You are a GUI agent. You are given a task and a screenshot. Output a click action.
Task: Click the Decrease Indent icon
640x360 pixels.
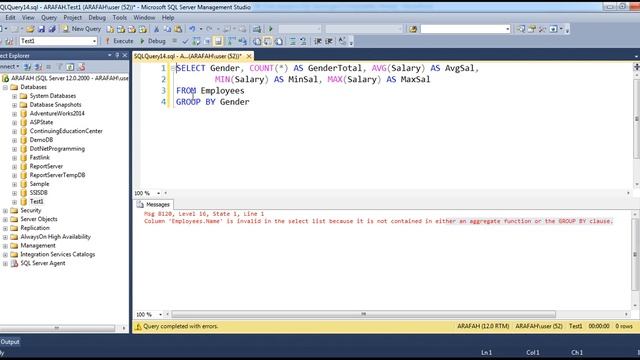[x=318, y=41]
